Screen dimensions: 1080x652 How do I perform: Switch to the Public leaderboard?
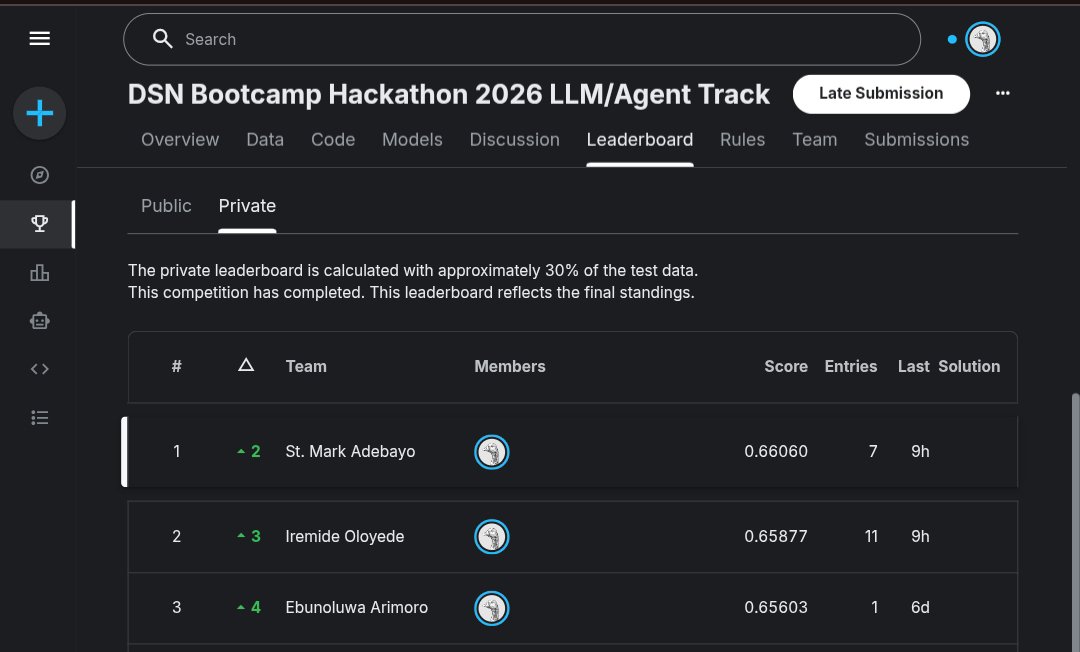[166, 206]
